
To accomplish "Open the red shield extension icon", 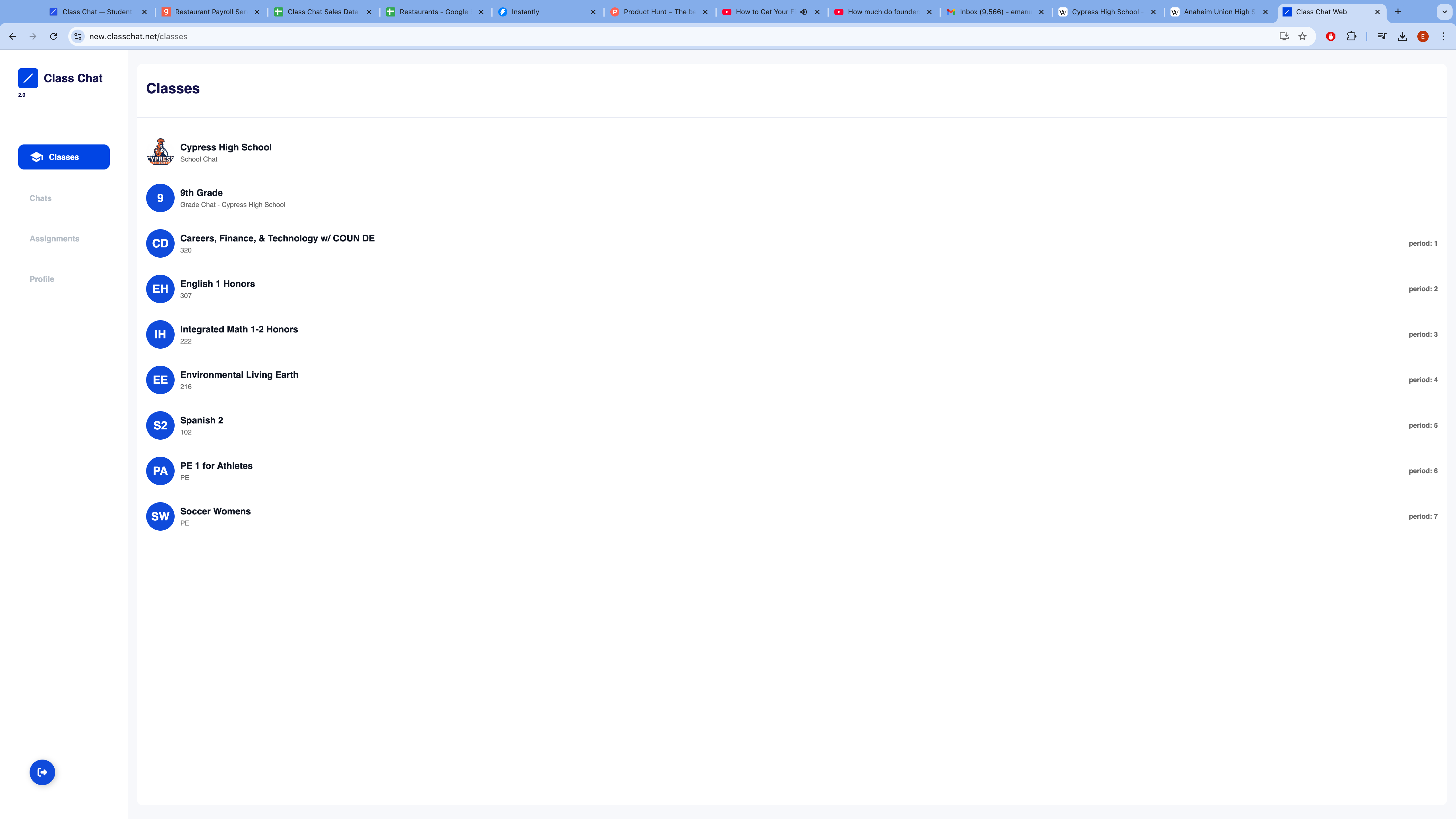I will (x=1331, y=36).
